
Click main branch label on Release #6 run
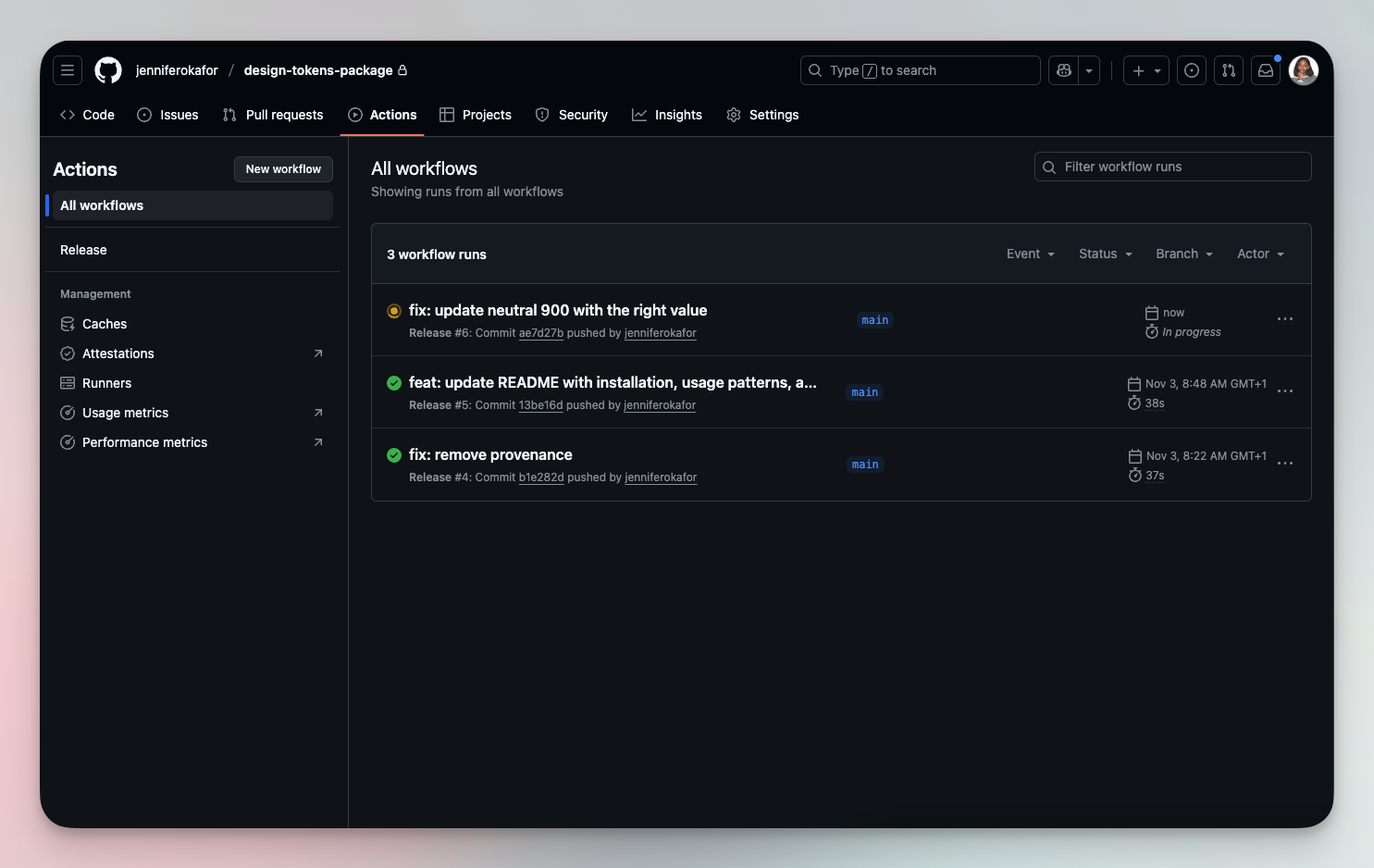875,320
